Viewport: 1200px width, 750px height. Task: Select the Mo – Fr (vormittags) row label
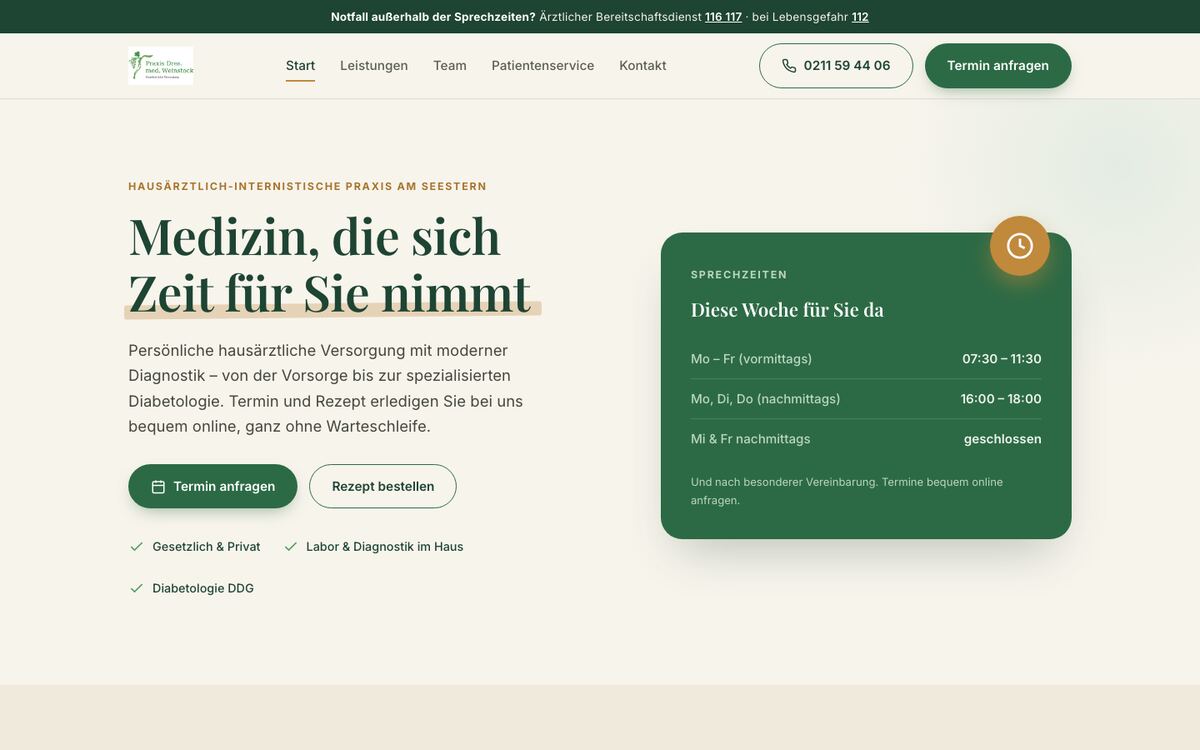tap(751, 359)
